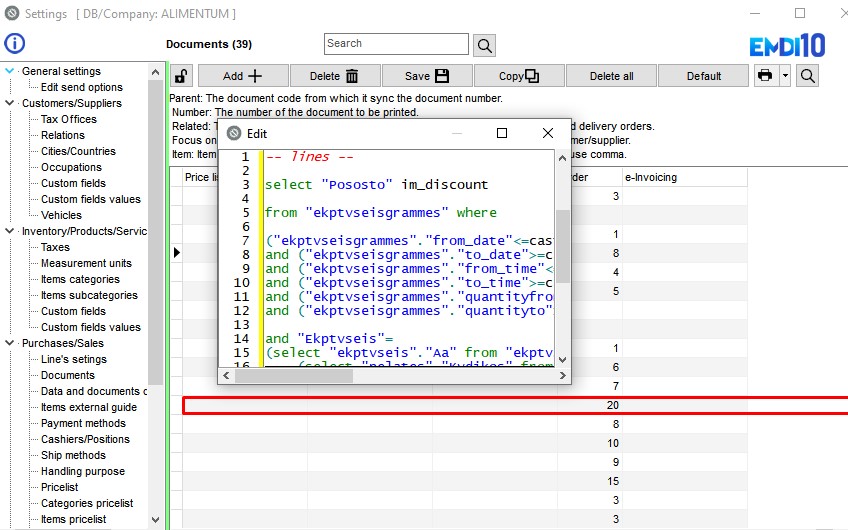Select Cashiers/Positions in the tree
The image size is (848, 530).
pos(85,439)
